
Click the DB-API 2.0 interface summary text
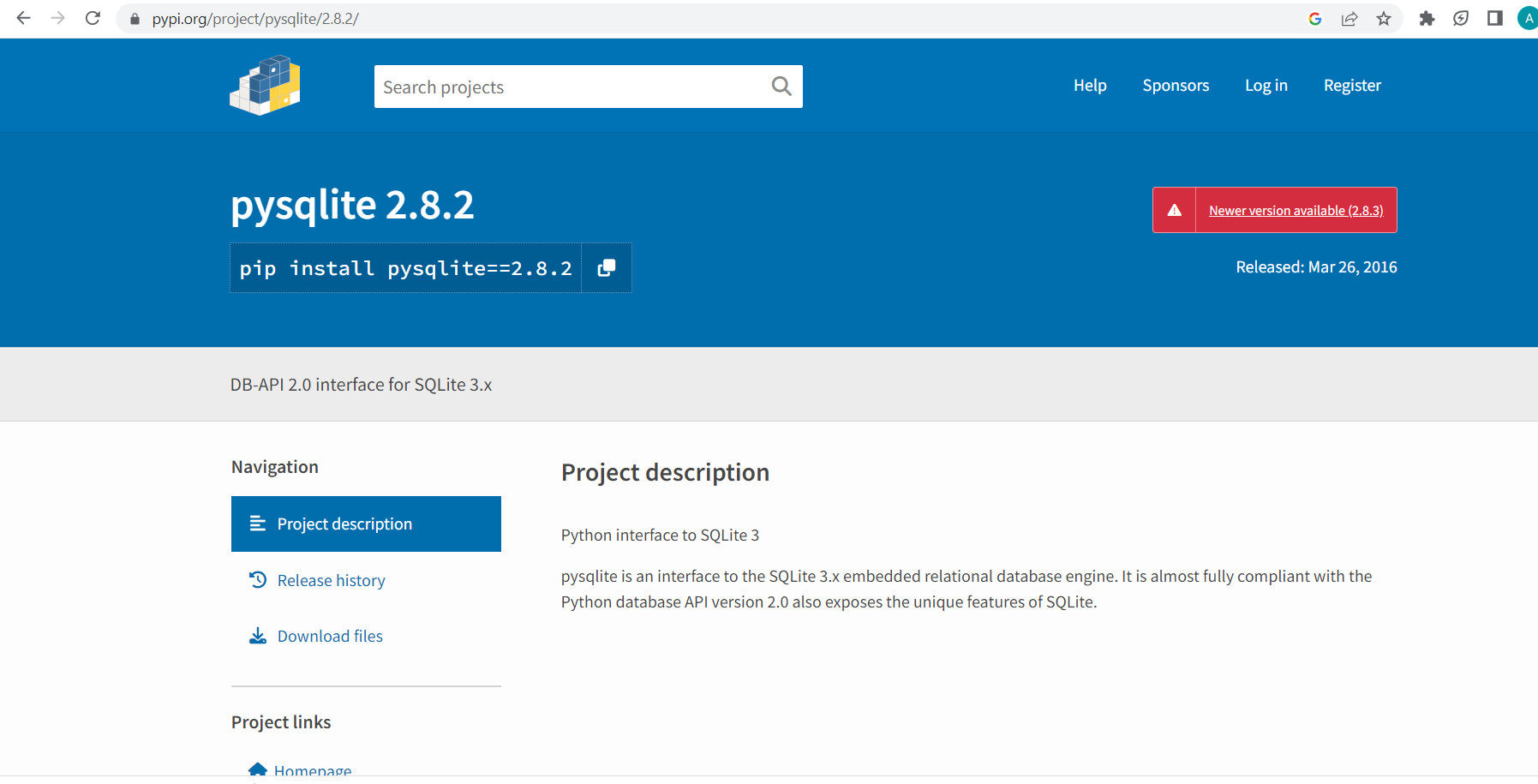click(361, 385)
